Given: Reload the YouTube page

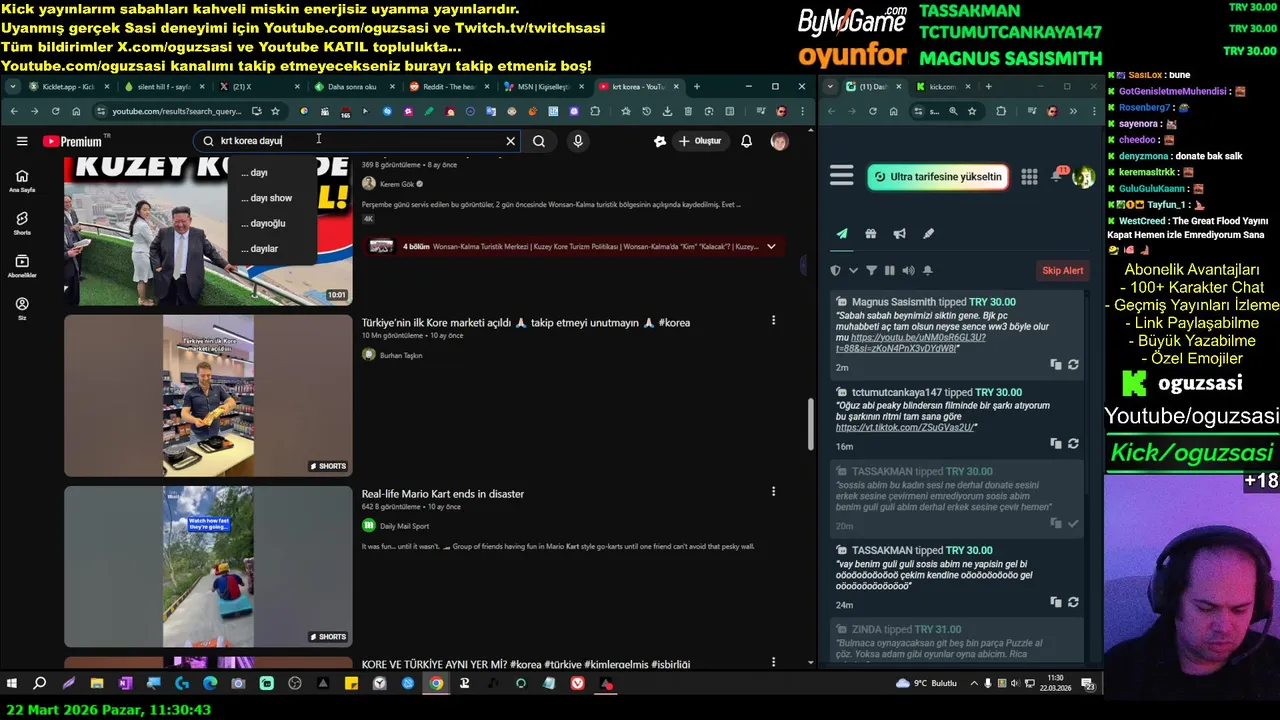Looking at the screenshot, I should [55, 111].
